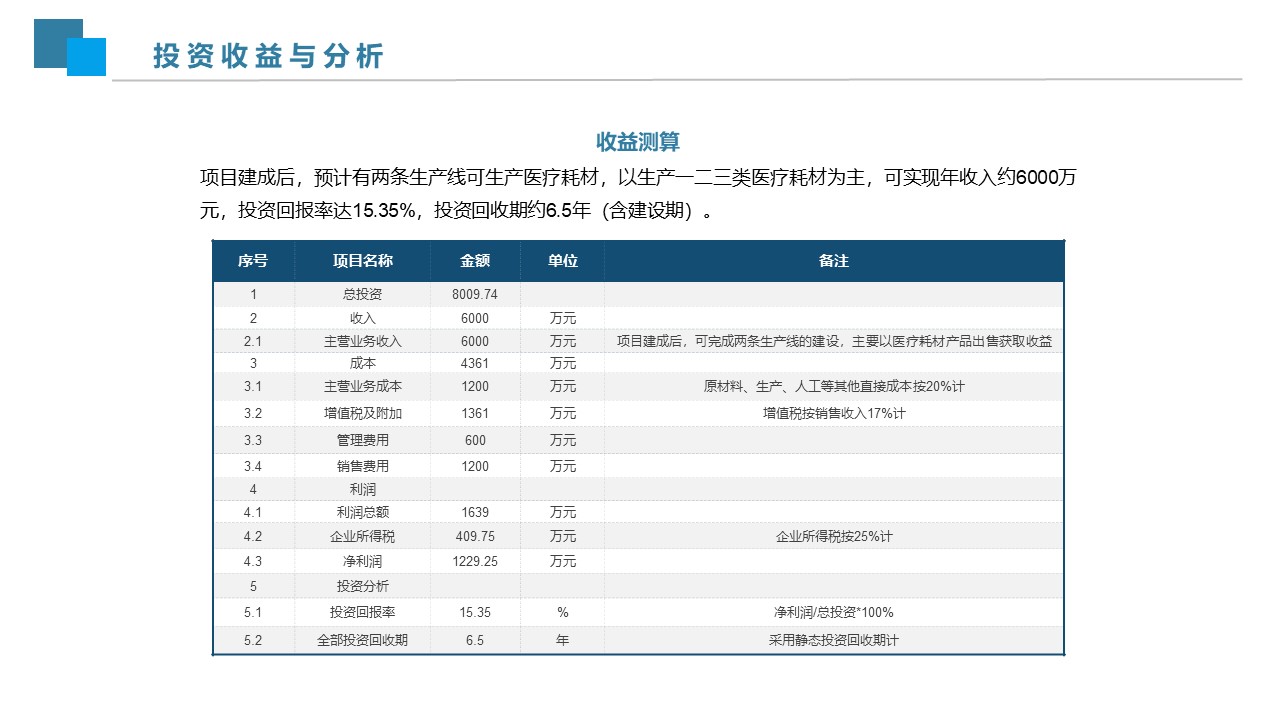Click the 利润总额 cell
Viewport: 1280px width, 720px height.
(363, 512)
